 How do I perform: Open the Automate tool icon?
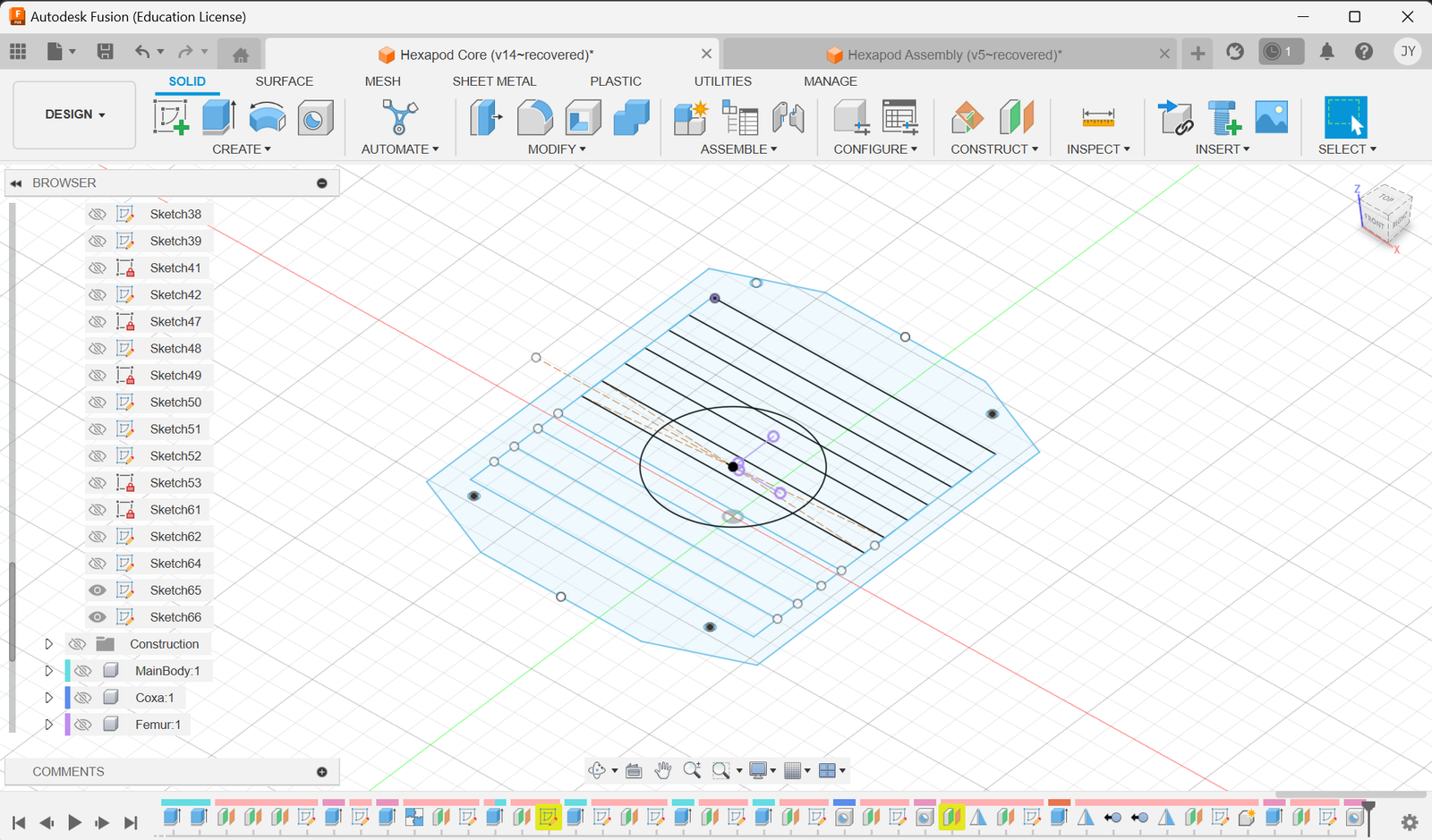399,117
